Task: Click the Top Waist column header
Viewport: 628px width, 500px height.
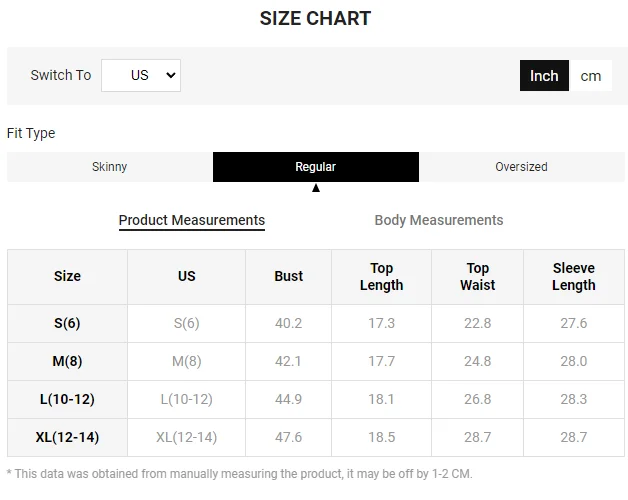Action: [x=477, y=276]
